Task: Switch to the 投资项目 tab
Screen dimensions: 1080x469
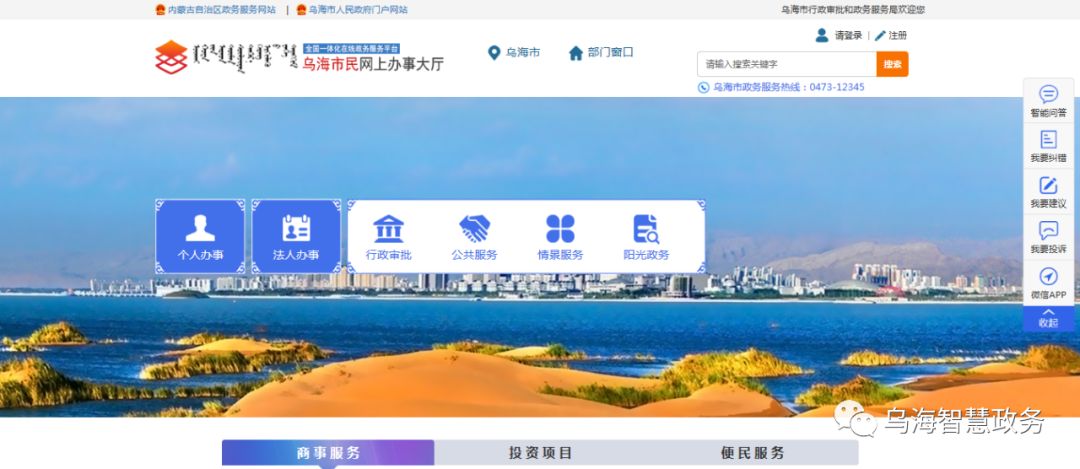Action: 541,453
